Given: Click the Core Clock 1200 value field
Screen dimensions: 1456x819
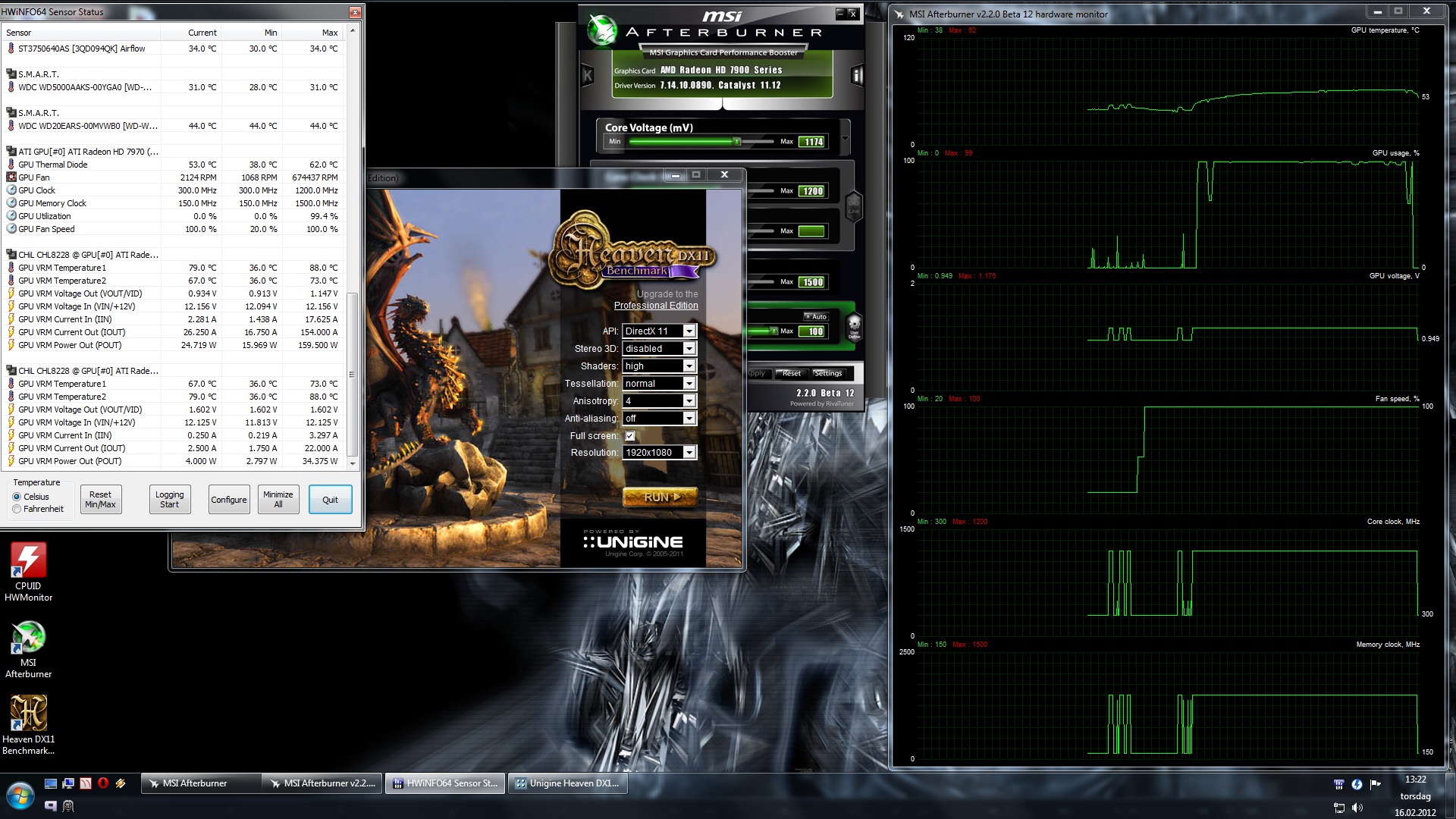Looking at the screenshot, I should (812, 191).
